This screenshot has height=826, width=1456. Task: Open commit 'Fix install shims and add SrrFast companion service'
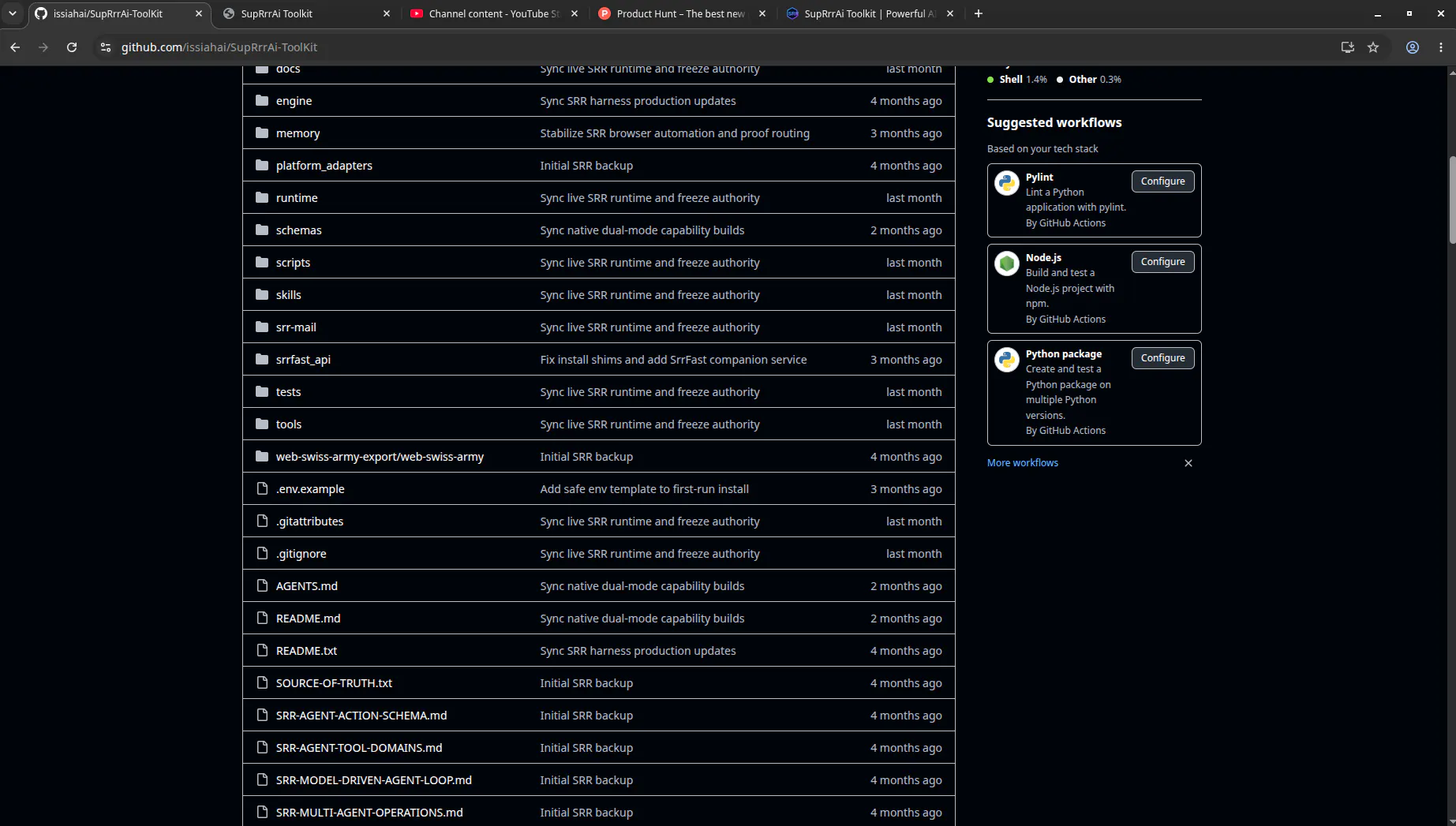pyautogui.click(x=673, y=360)
